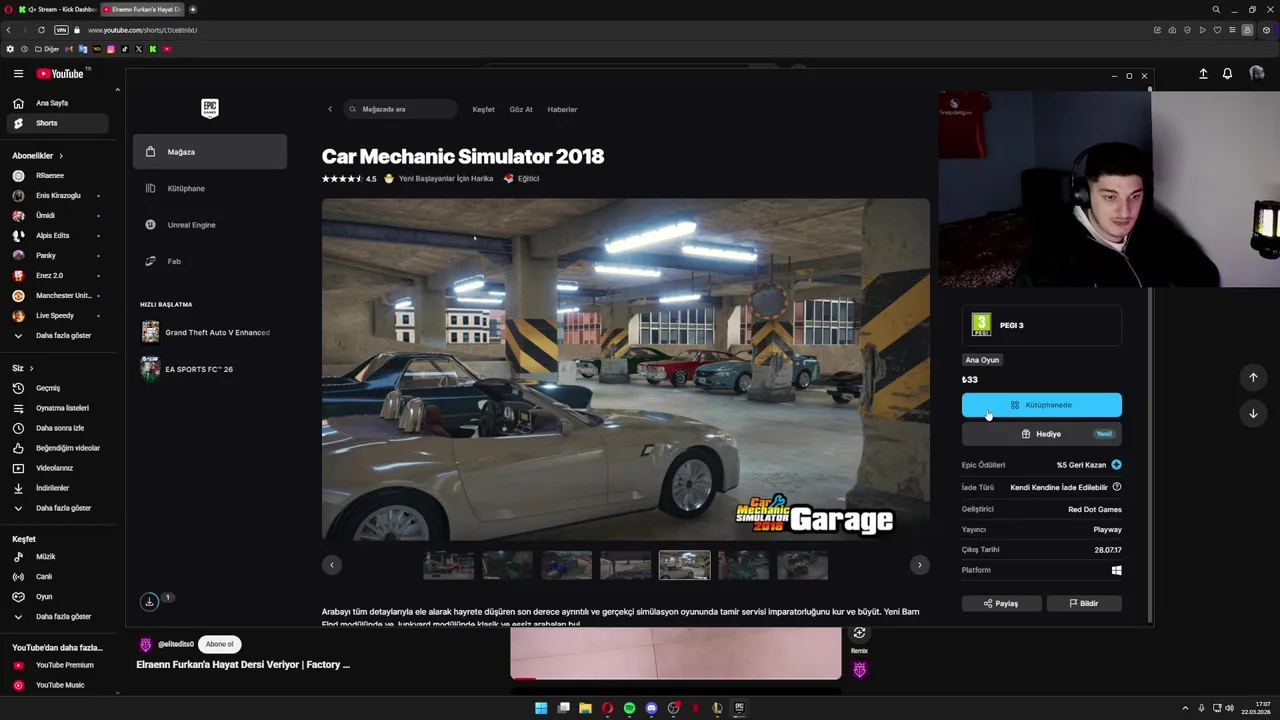Click the Kütüphanede blue button
Viewport: 1280px width, 720px height.
pos(1042,405)
